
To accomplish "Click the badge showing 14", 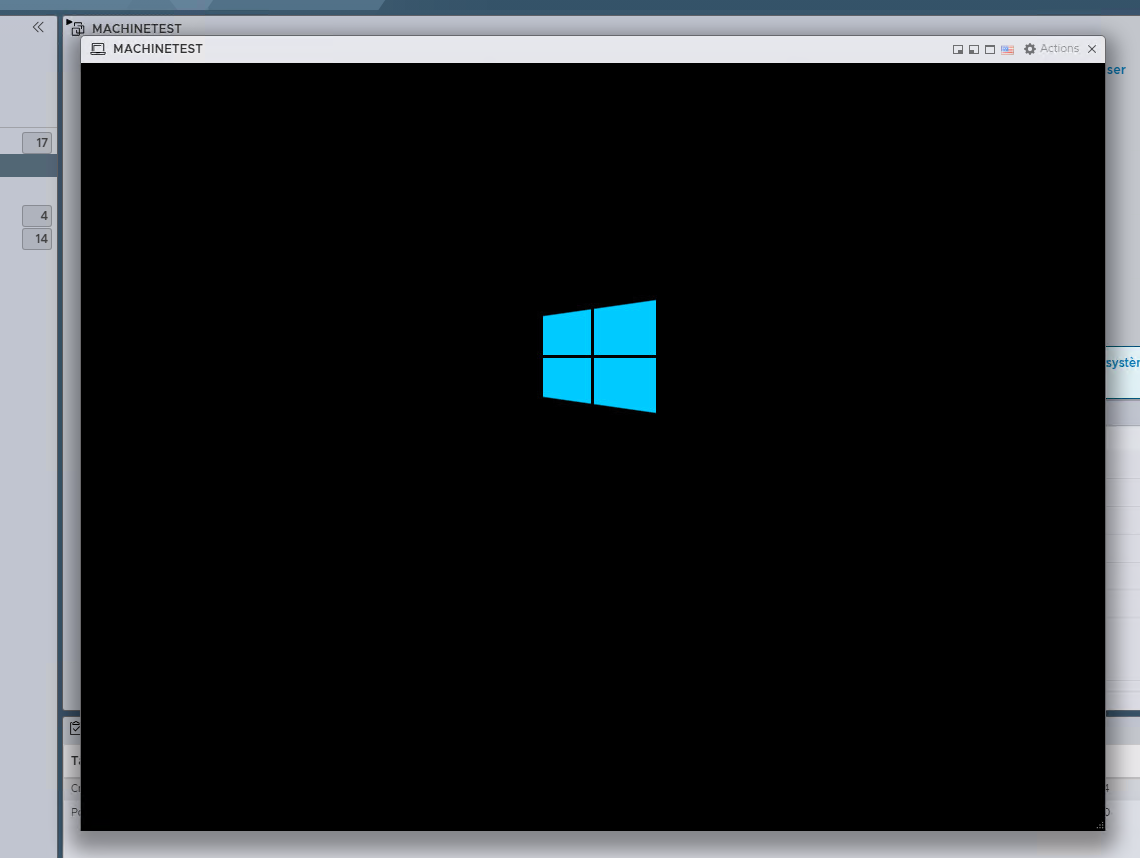I will click(x=38, y=239).
